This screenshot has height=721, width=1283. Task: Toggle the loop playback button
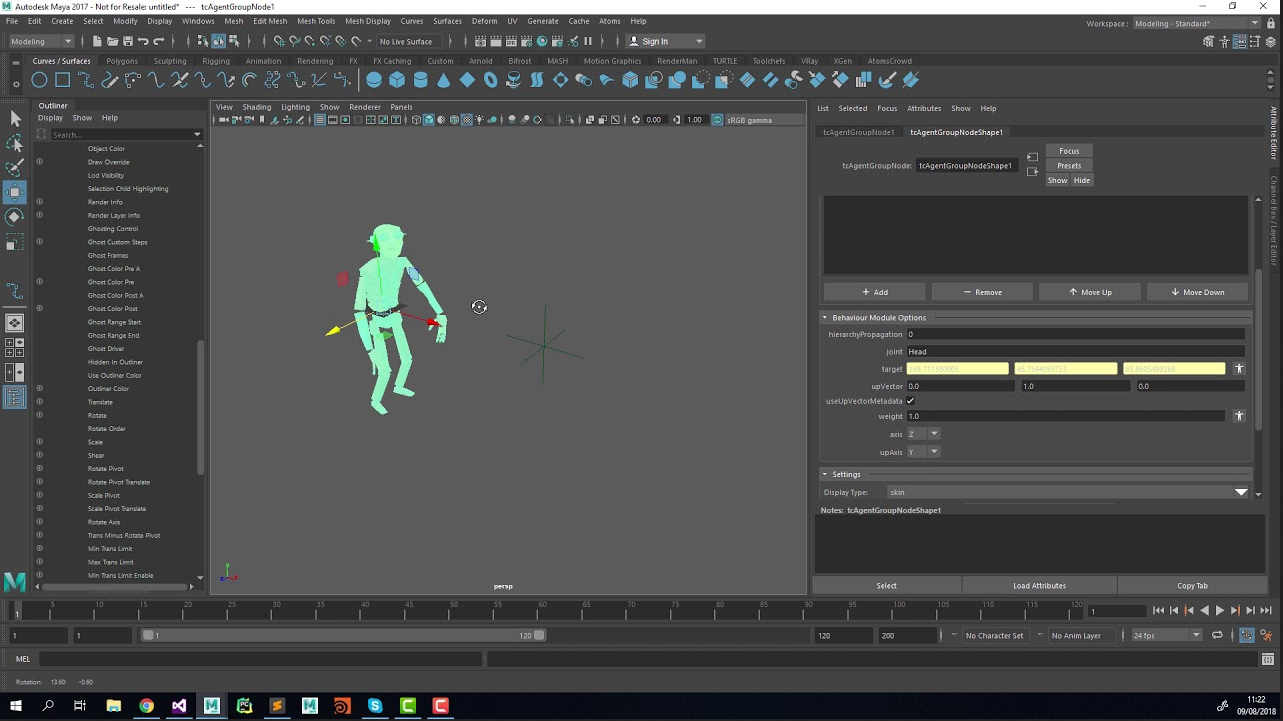[x=1217, y=635]
